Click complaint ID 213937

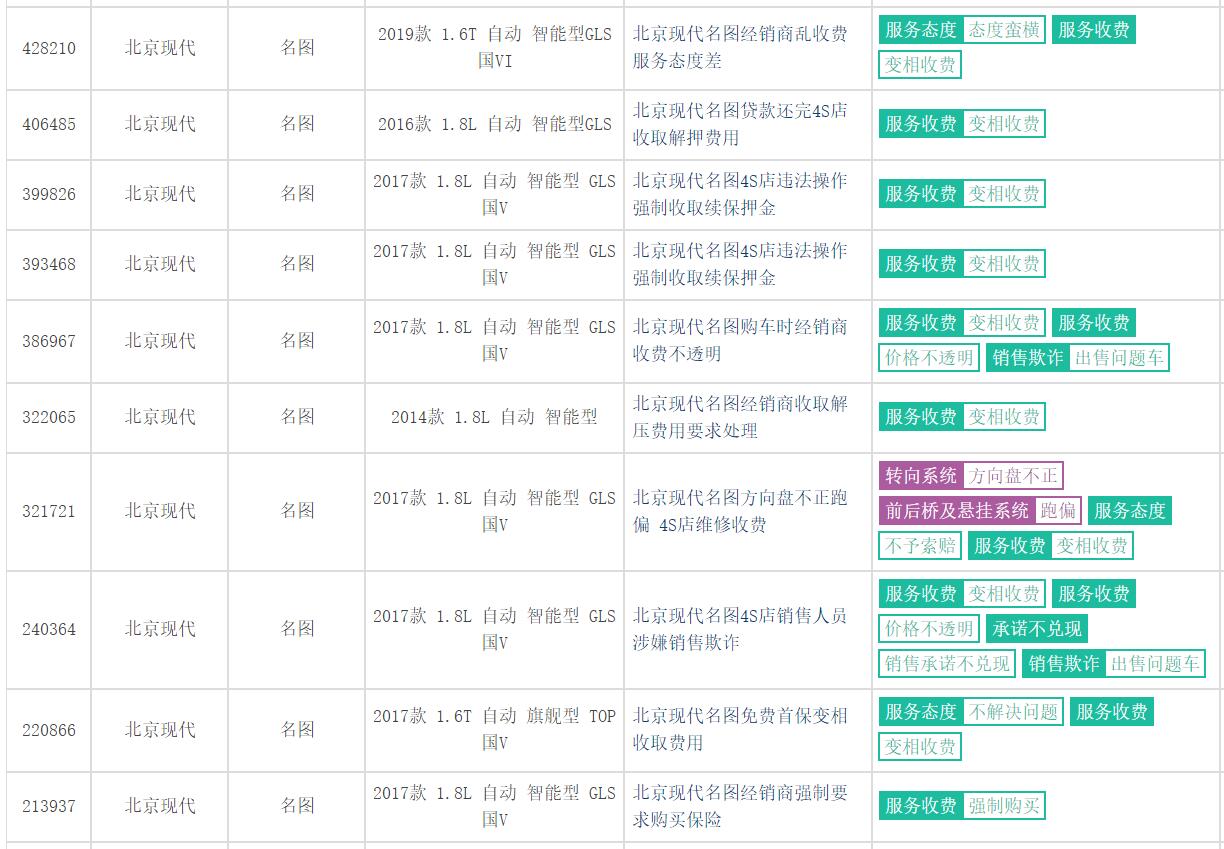pyautogui.click(x=49, y=806)
